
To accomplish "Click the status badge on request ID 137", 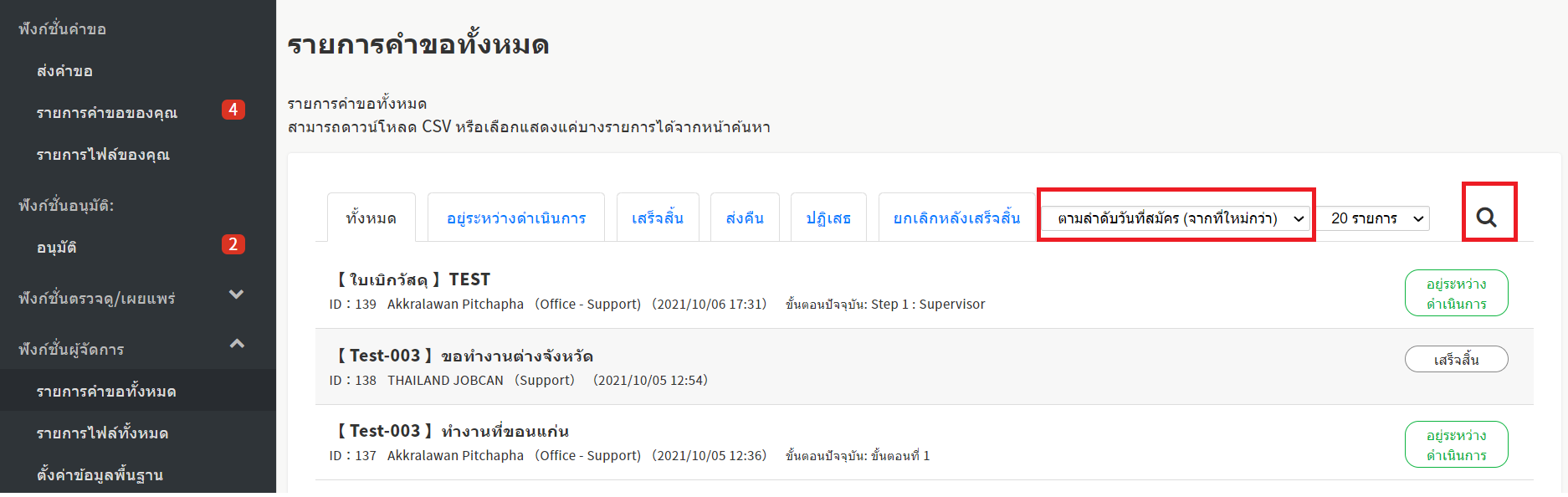I will click(x=1455, y=445).
